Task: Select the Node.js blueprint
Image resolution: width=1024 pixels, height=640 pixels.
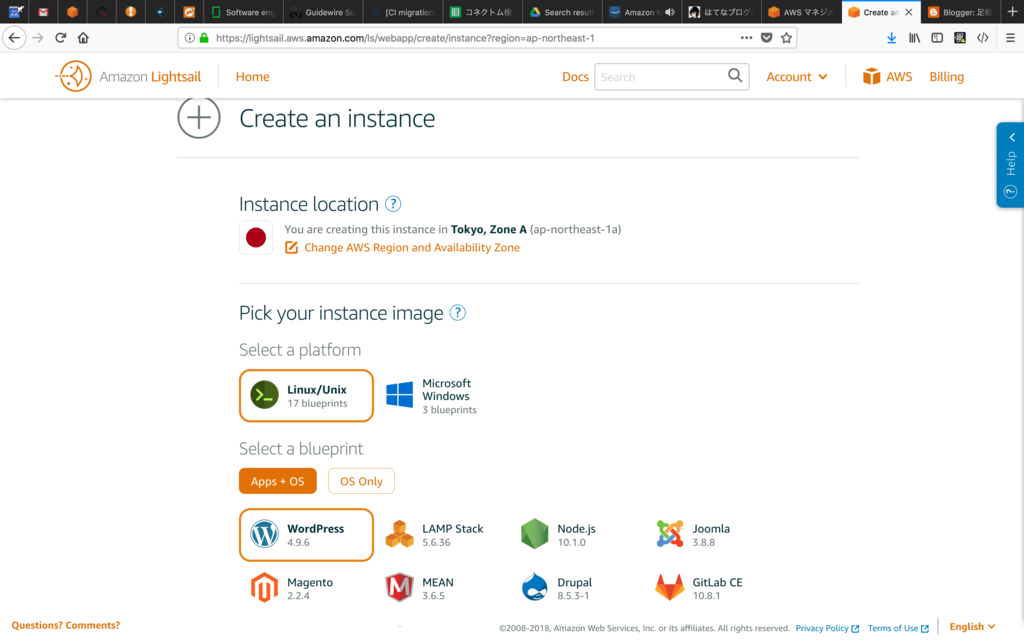Action: point(560,535)
